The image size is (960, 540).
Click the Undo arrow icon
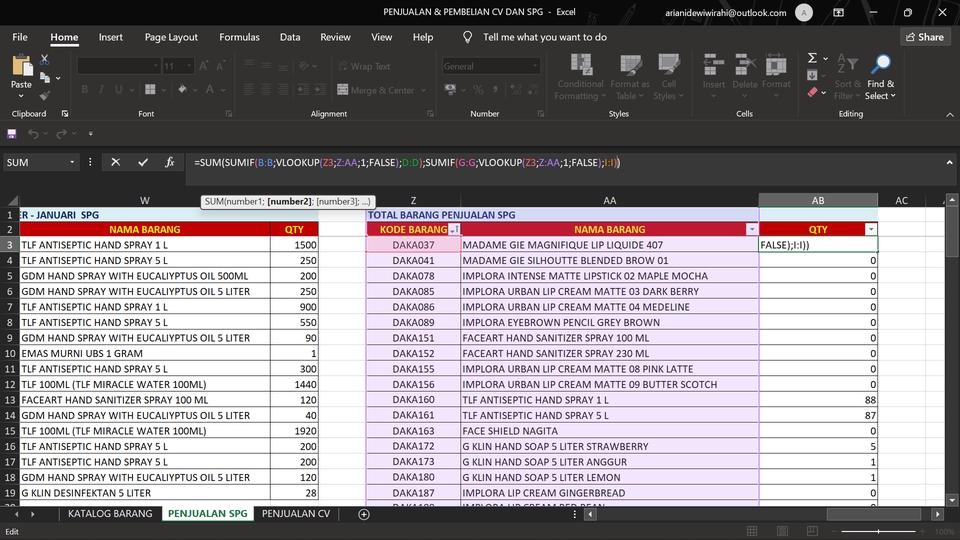point(33,133)
